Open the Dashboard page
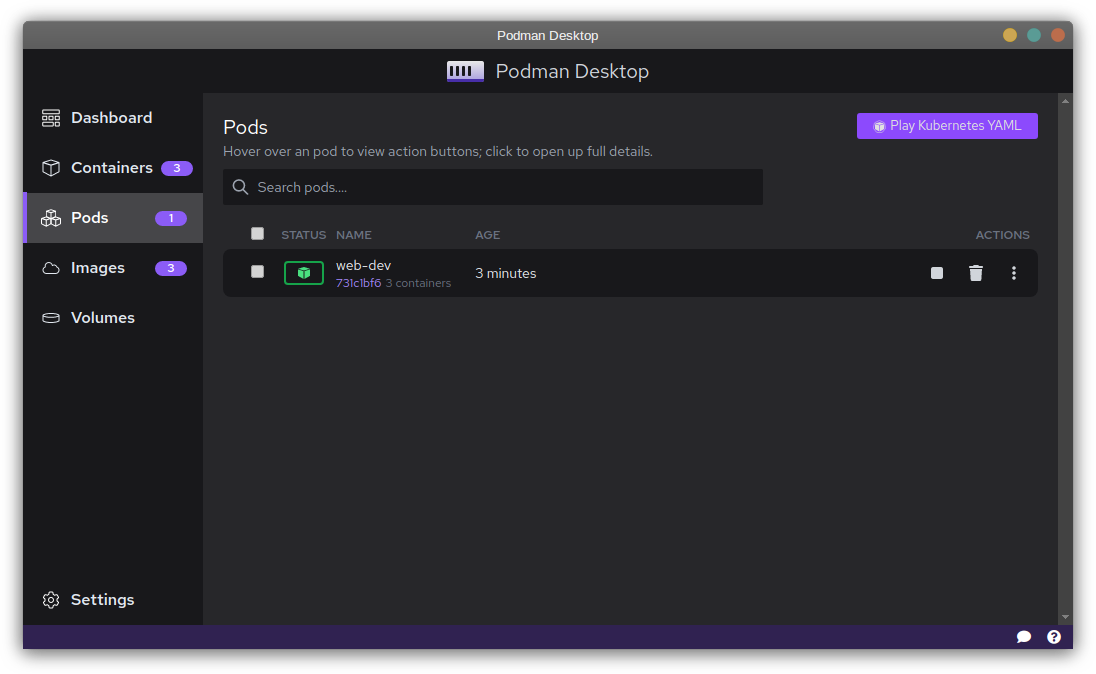The image size is (1096, 674). [x=111, y=118]
